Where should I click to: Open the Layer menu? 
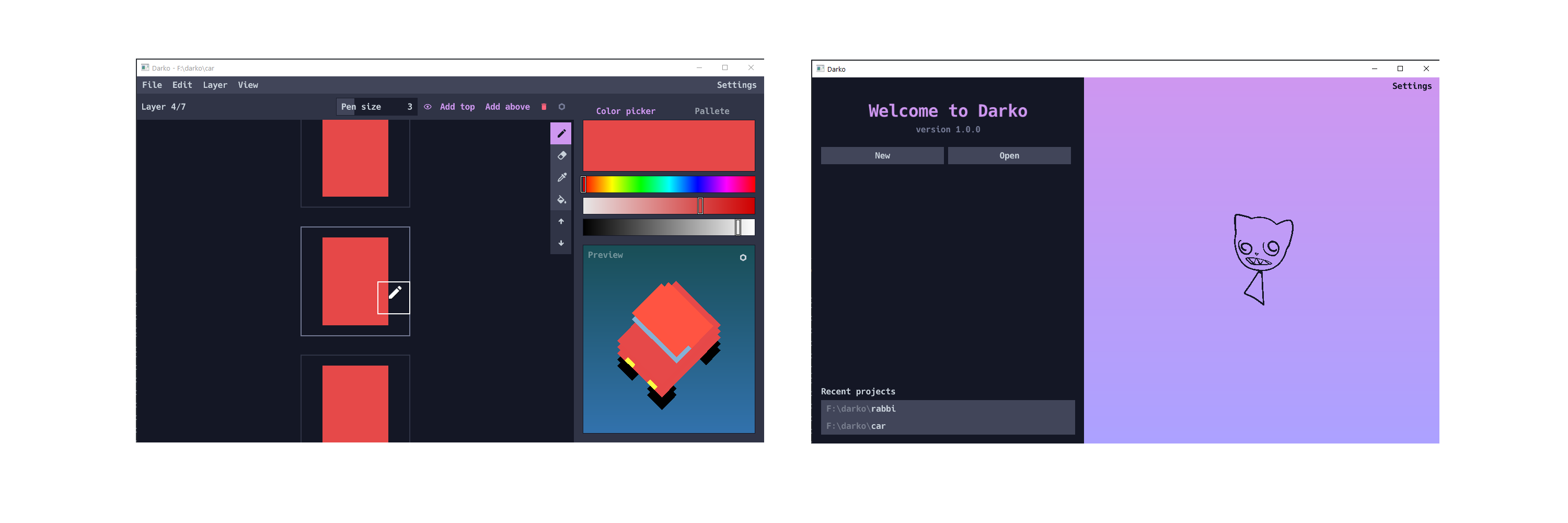215,85
